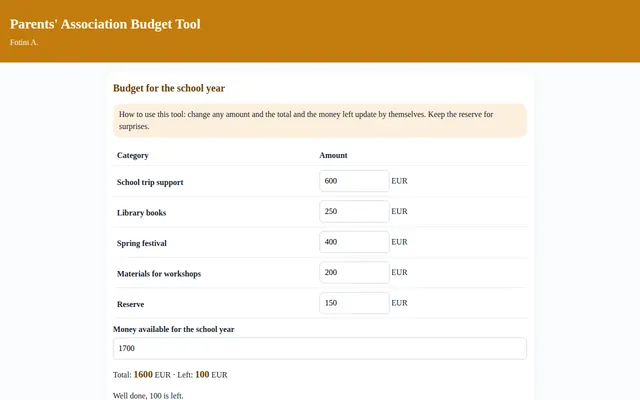640x400 pixels.
Task: Click the 'Well done, 100 is left.' message
Action: click(x=148, y=396)
